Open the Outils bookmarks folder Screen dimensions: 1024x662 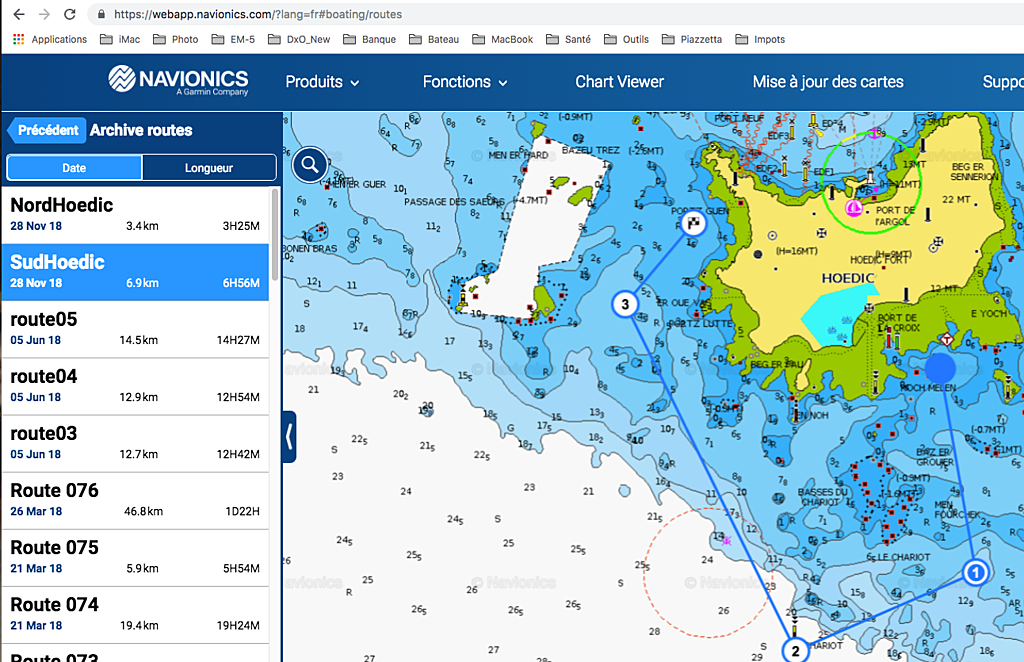[x=626, y=39]
